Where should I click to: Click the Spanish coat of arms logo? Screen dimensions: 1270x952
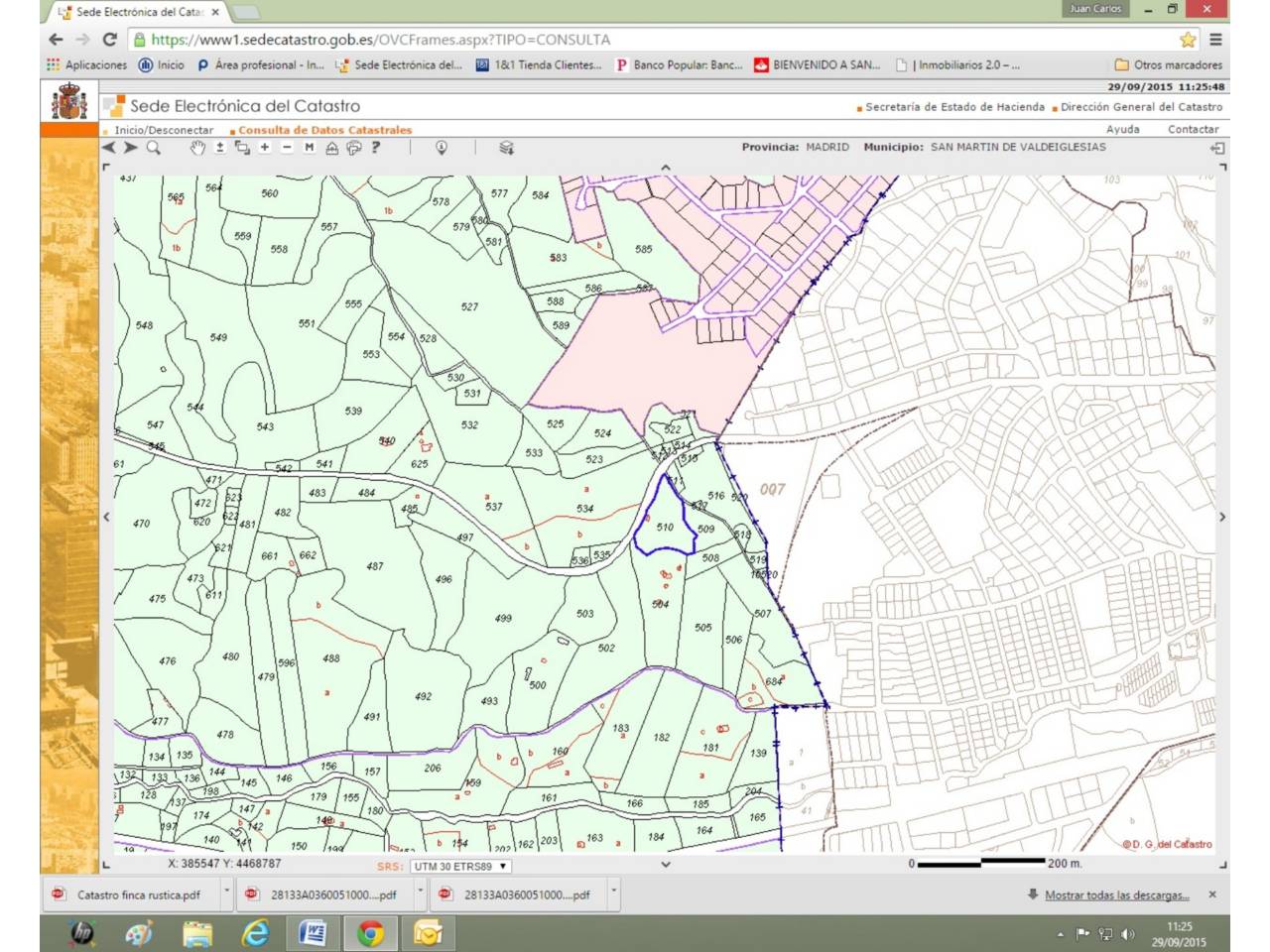click(69, 103)
